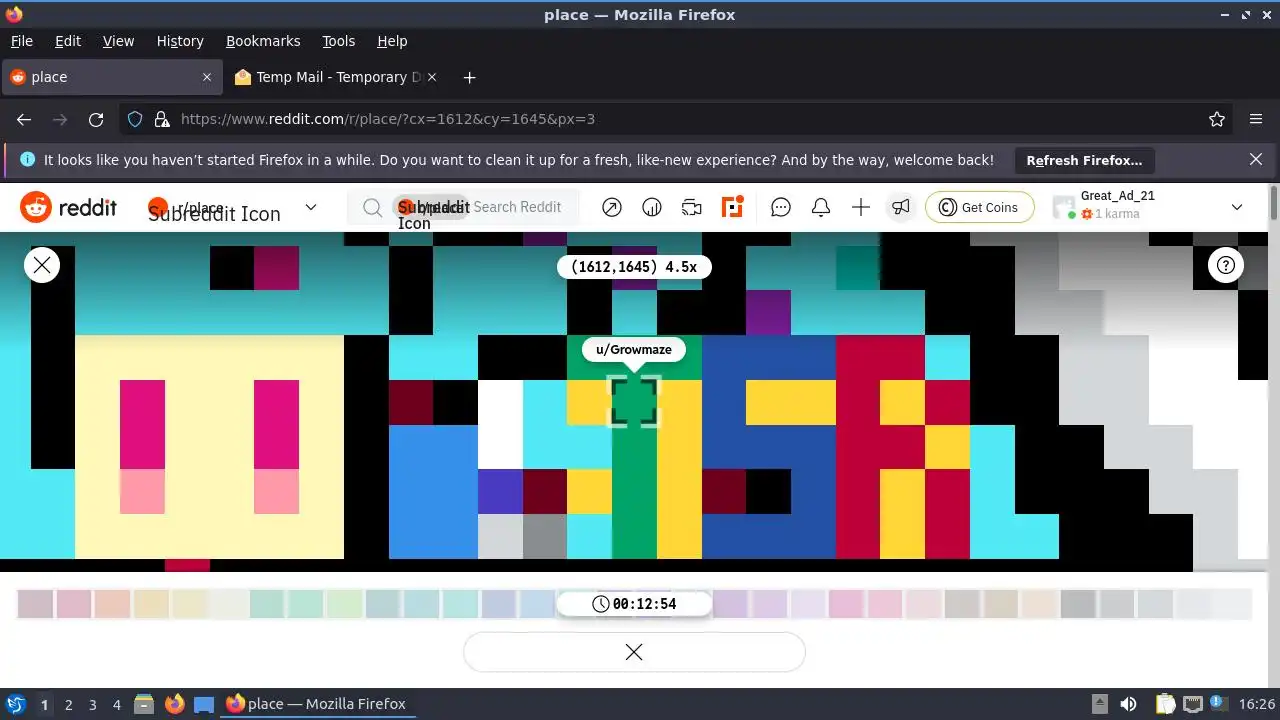This screenshot has width=1280, height=720.
Task: Click the user avatar thumbnail
Action: 1064,207
